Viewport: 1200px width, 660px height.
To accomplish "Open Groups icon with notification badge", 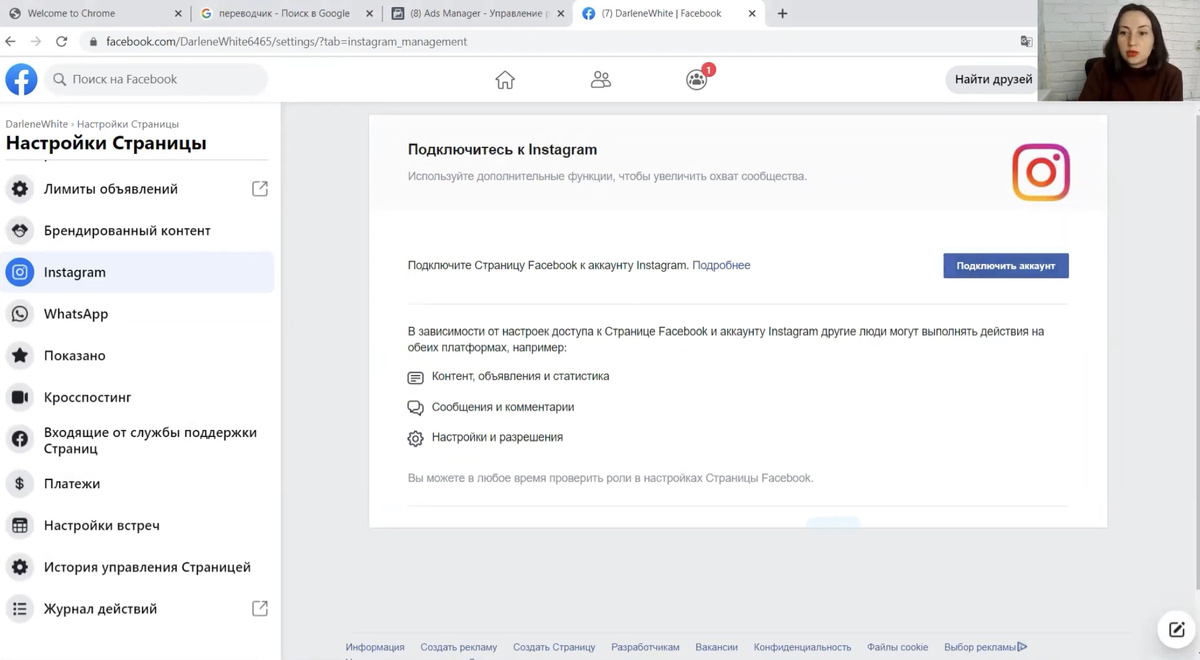I will [x=697, y=79].
